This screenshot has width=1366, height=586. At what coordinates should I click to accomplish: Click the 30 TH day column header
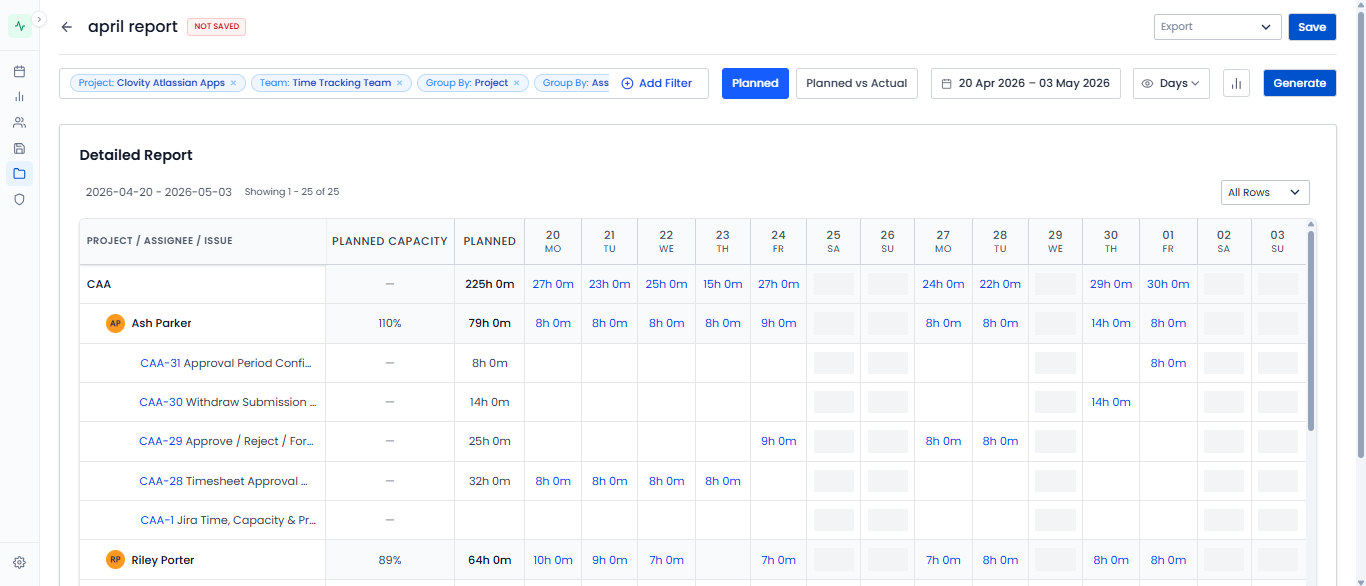(1111, 241)
